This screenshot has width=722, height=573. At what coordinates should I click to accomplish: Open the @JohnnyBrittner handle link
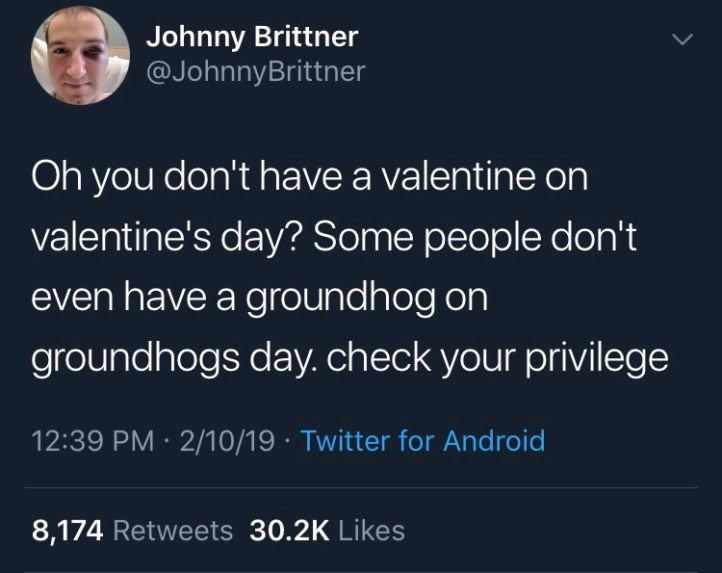[x=256, y=71]
